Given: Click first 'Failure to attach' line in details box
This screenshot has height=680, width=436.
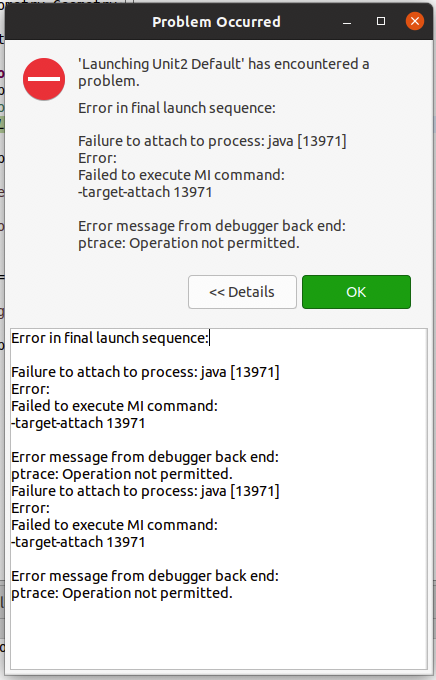Looking at the screenshot, I should pos(145,372).
